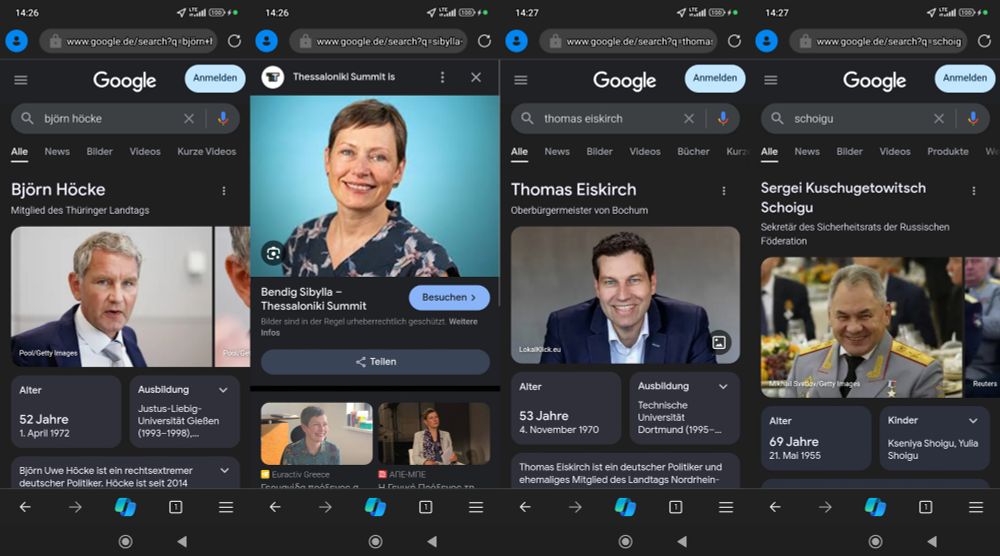1000x556 pixels.
Task: Tap Teilen share button
Action: click(x=376, y=362)
